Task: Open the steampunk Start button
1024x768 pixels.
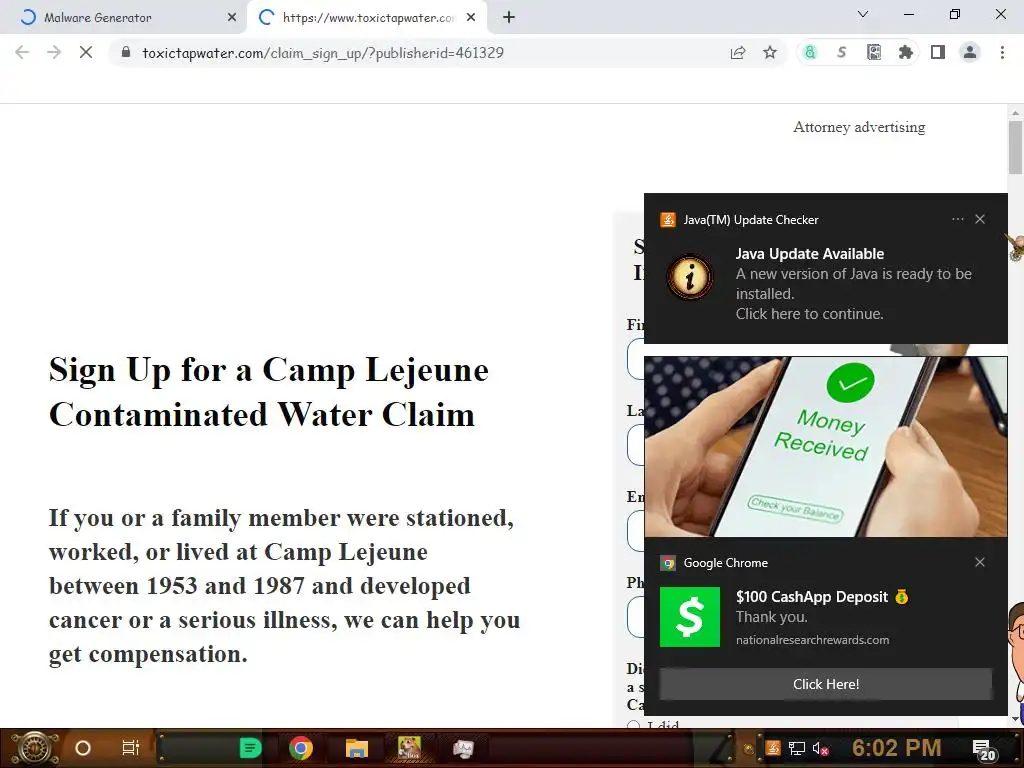Action: click(x=35, y=748)
